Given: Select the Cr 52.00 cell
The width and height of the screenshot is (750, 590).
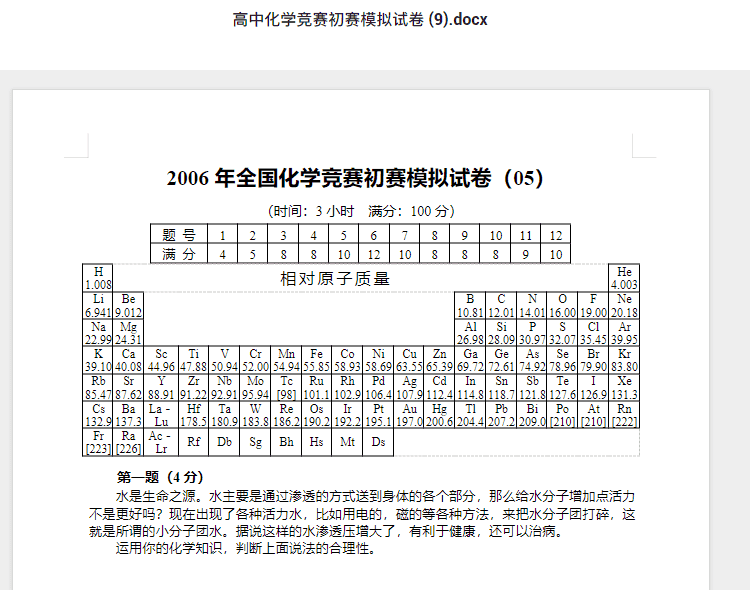Looking at the screenshot, I should (255, 360).
